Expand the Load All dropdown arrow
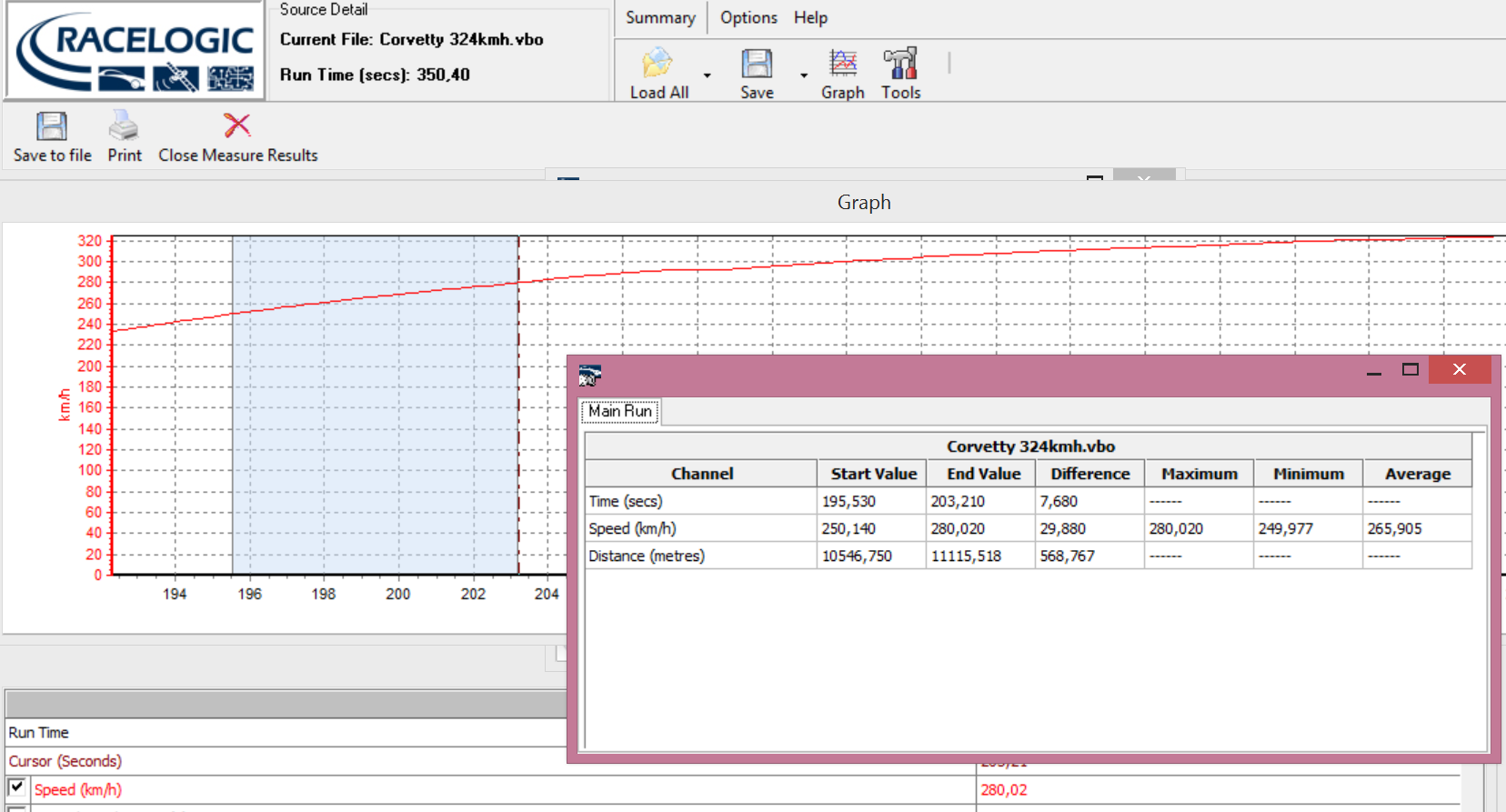This screenshot has height=812, width=1506. pos(707,75)
